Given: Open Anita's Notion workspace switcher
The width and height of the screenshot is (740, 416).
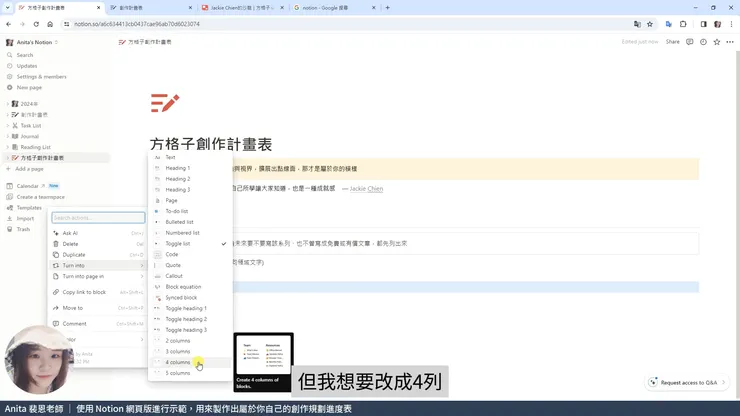Looking at the screenshot, I should (32, 42).
